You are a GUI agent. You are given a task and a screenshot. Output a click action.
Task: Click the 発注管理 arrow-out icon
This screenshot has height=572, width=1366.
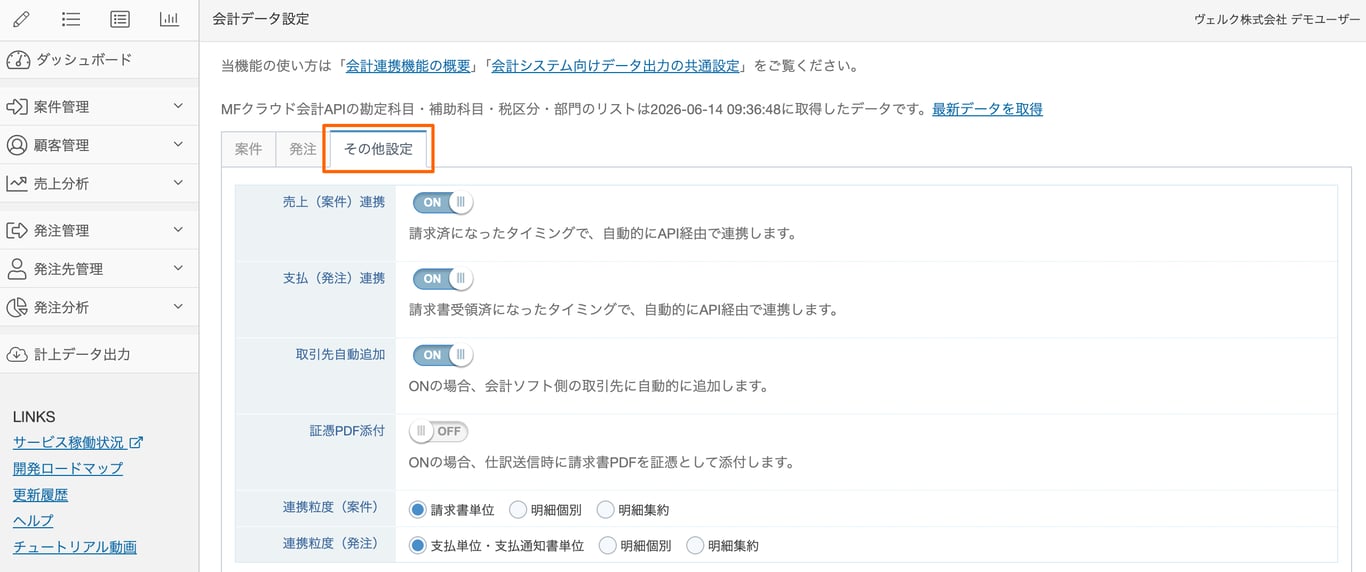coord(17,231)
